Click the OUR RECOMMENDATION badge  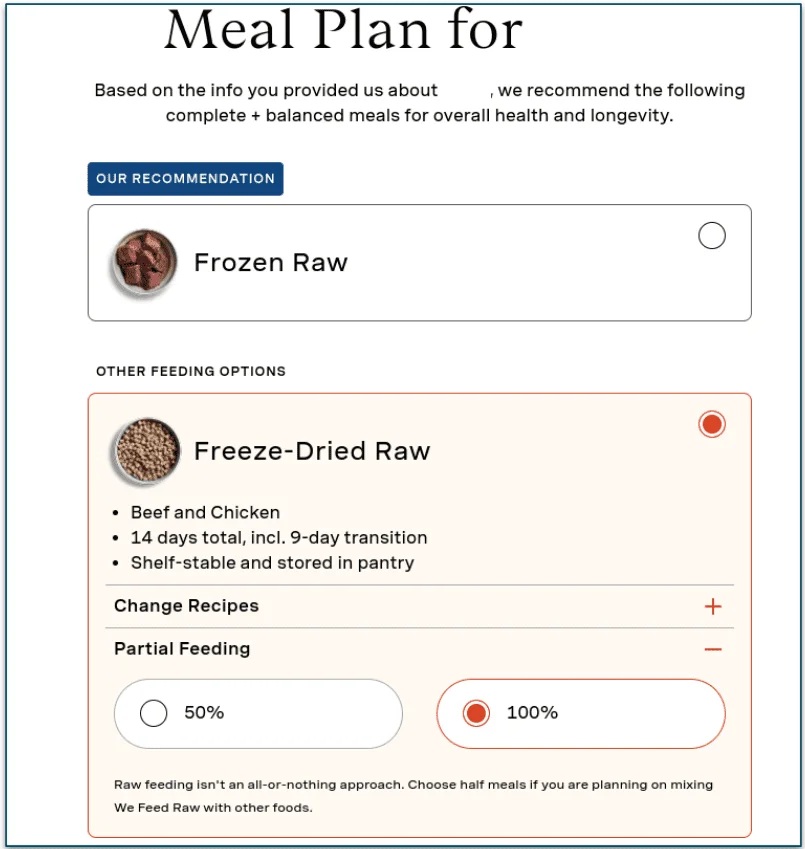click(x=185, y=178)
